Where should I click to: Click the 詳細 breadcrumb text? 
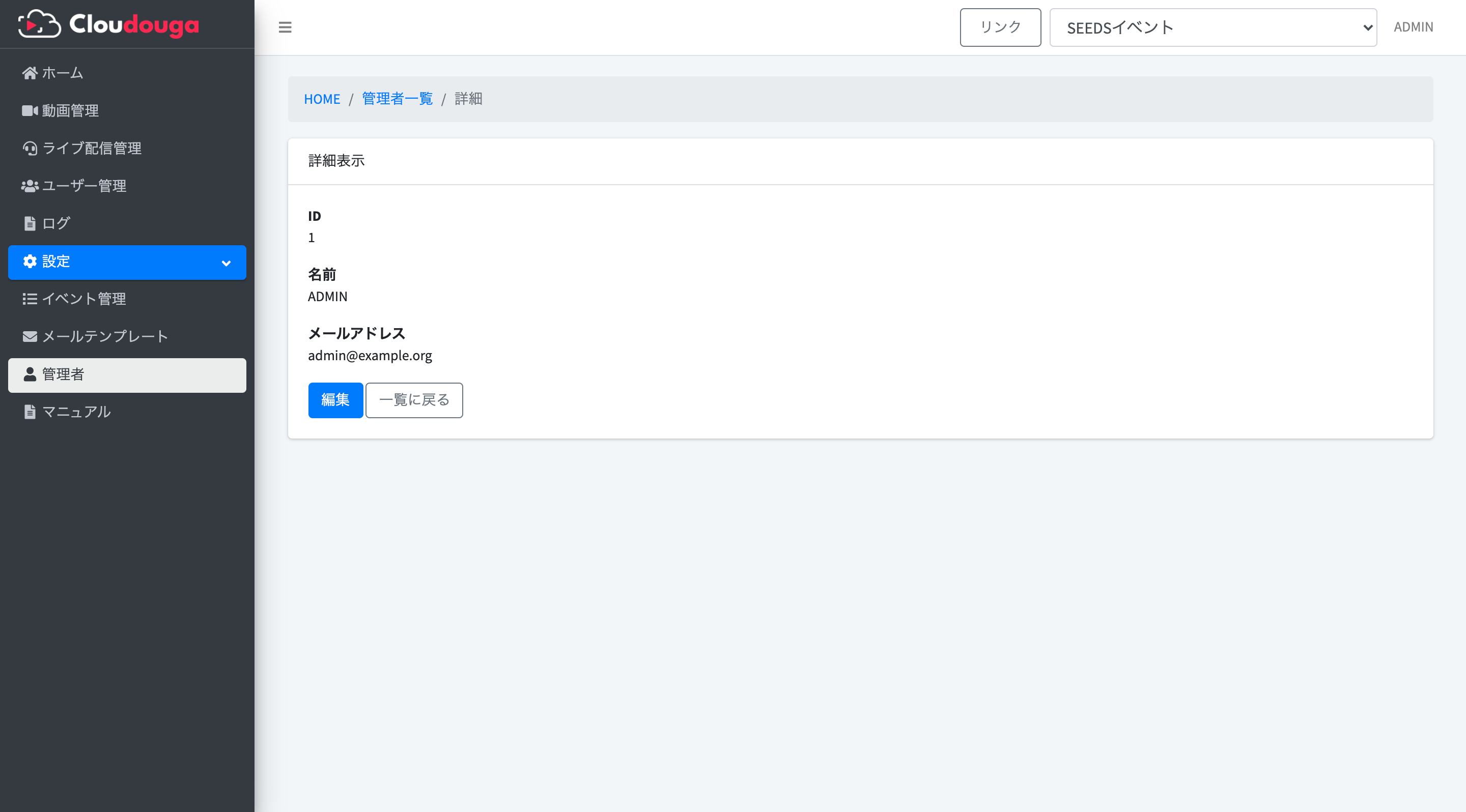coord(468,99)
